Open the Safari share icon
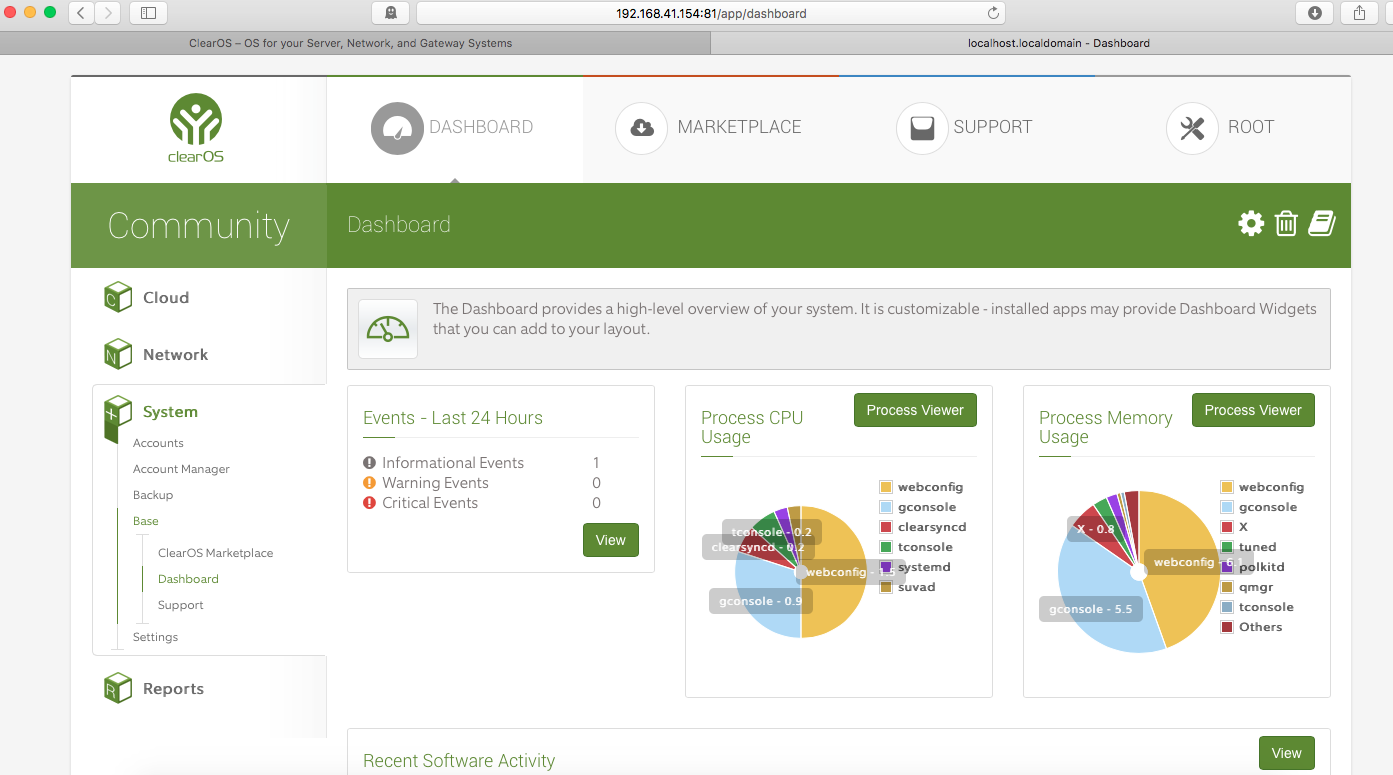 [x=1359, y=13]
